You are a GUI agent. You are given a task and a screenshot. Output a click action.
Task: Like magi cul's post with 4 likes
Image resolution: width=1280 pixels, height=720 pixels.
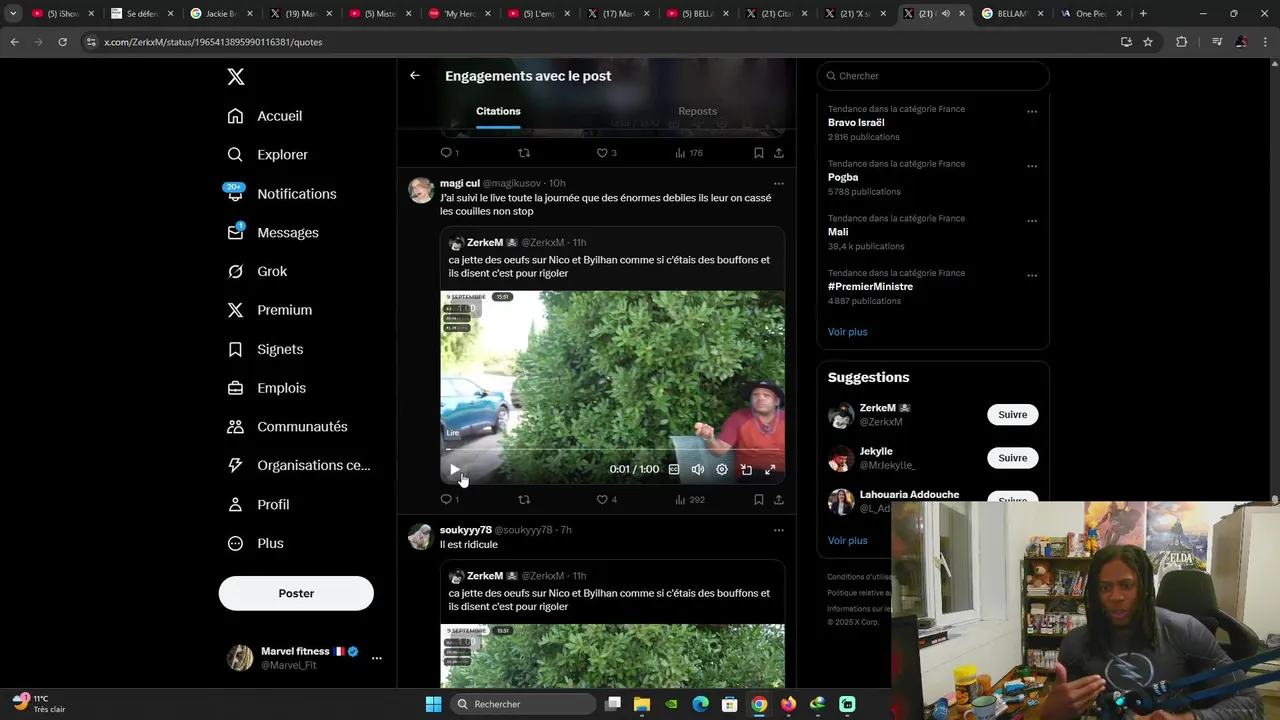point(607,499)
